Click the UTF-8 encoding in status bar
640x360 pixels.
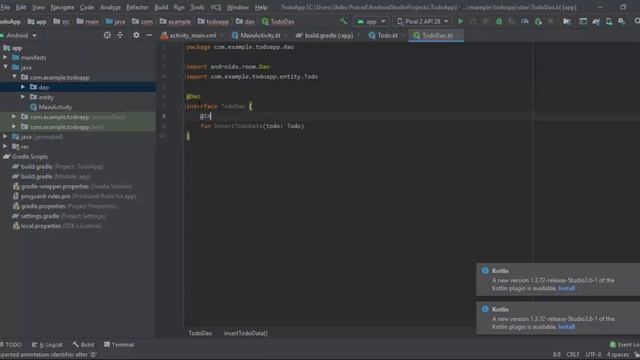tap(593, 354)
